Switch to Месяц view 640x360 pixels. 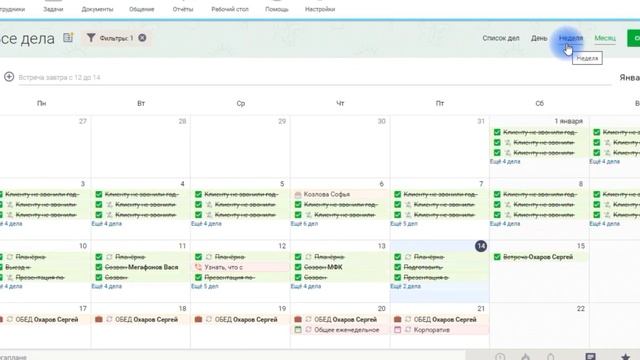click(x=605, y=38)
